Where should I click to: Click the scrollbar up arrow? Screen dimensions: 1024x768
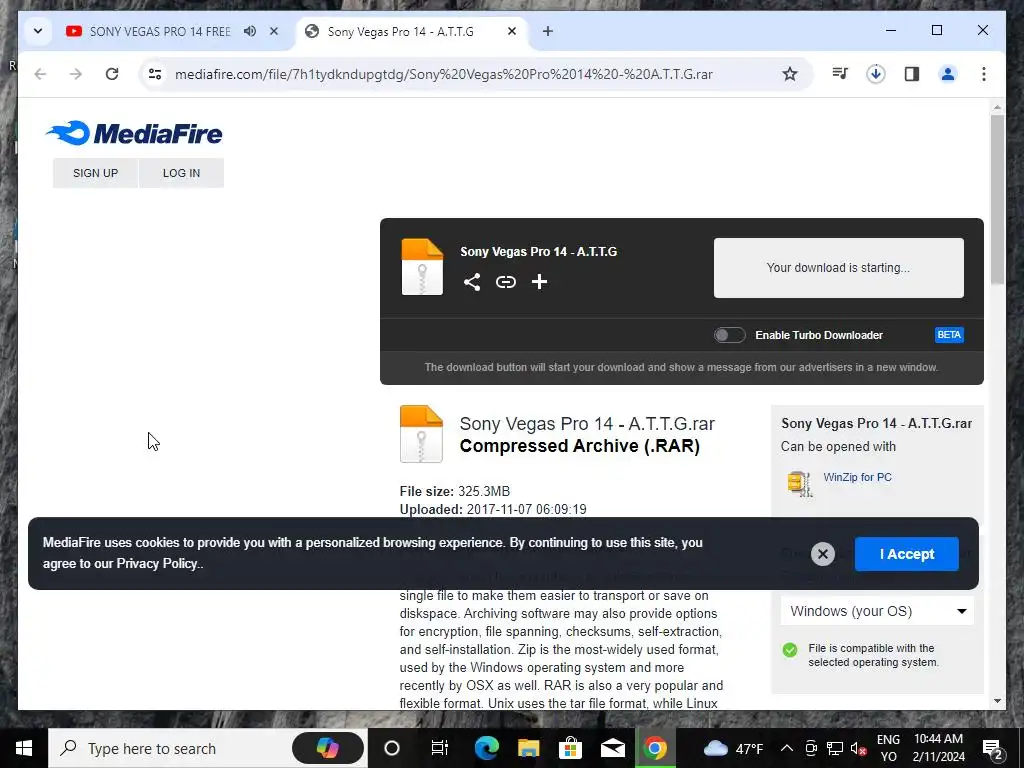997,107
